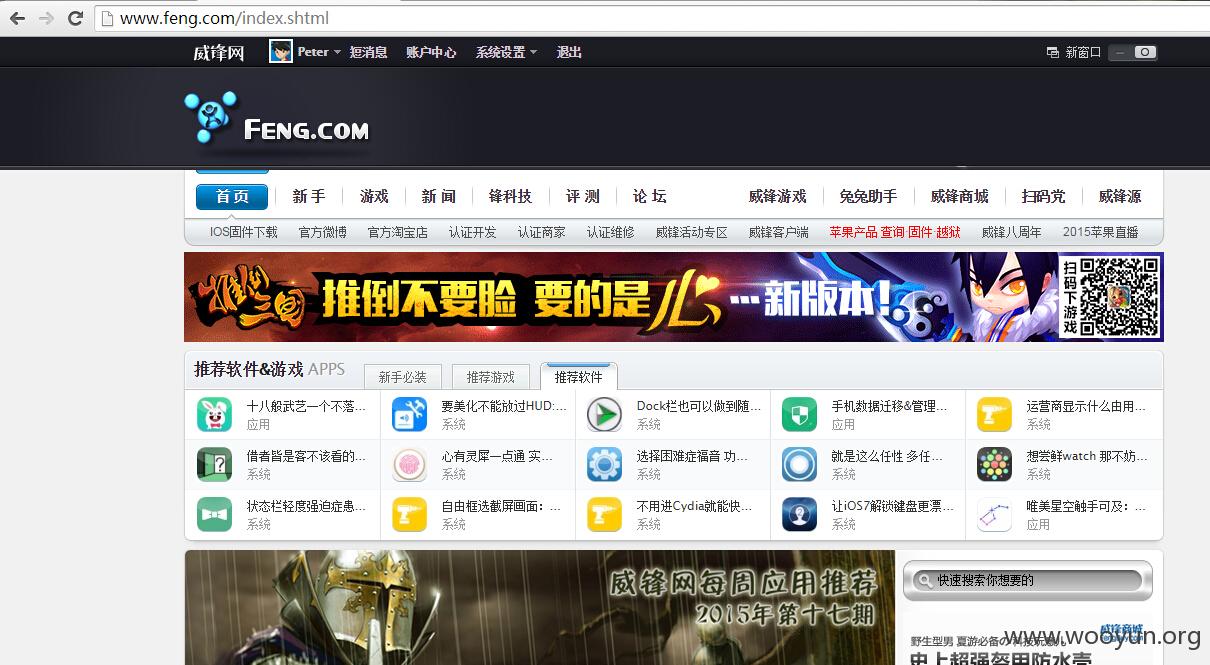Click the green bowtie icon for 状态栏轻度强迫症
The height and width of the screenshot is (665, 1210).
tap(214, 514)
